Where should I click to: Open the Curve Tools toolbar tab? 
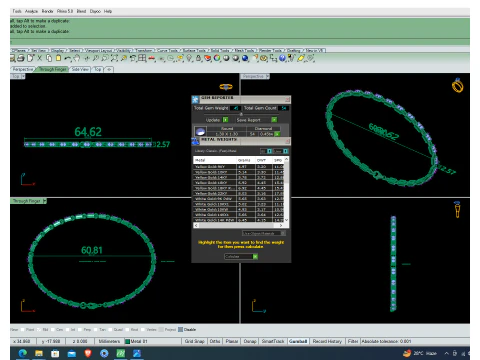pos(167,50)
